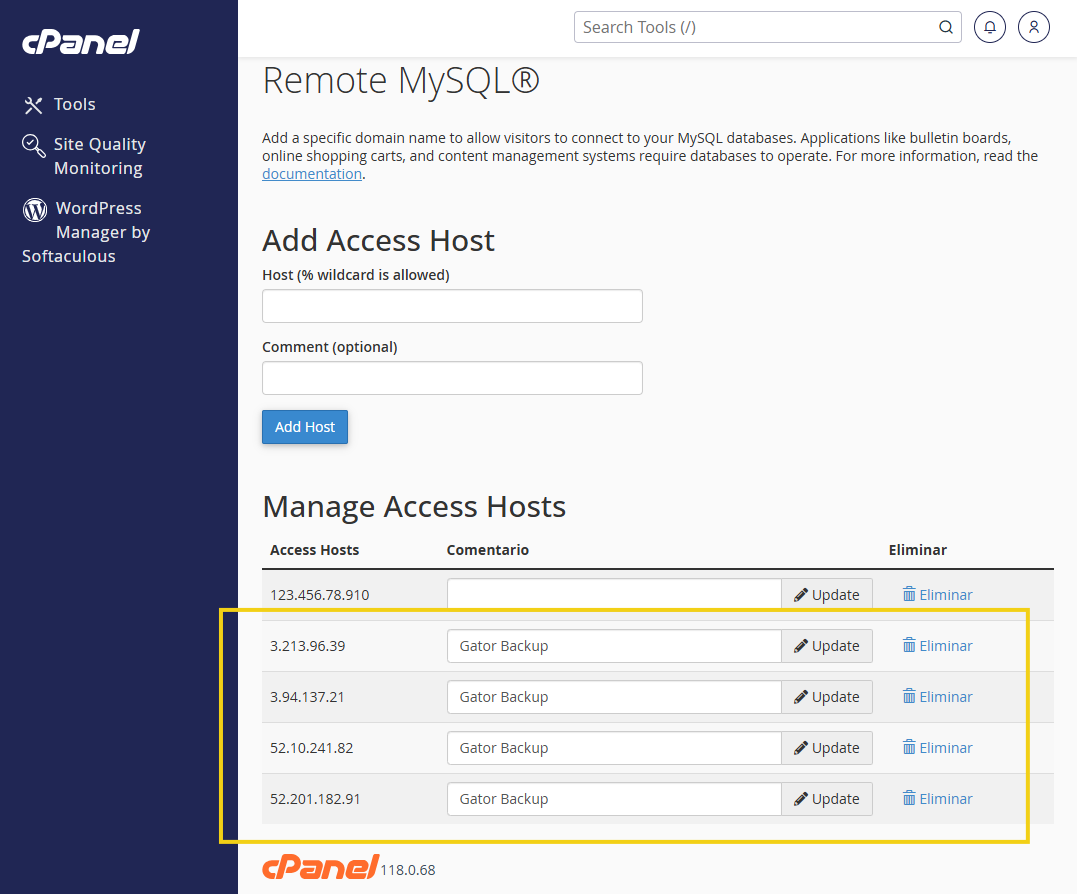Update comment for host 3.213.96.39
This screenshot has height=894, width=1077.
point(827,646)
